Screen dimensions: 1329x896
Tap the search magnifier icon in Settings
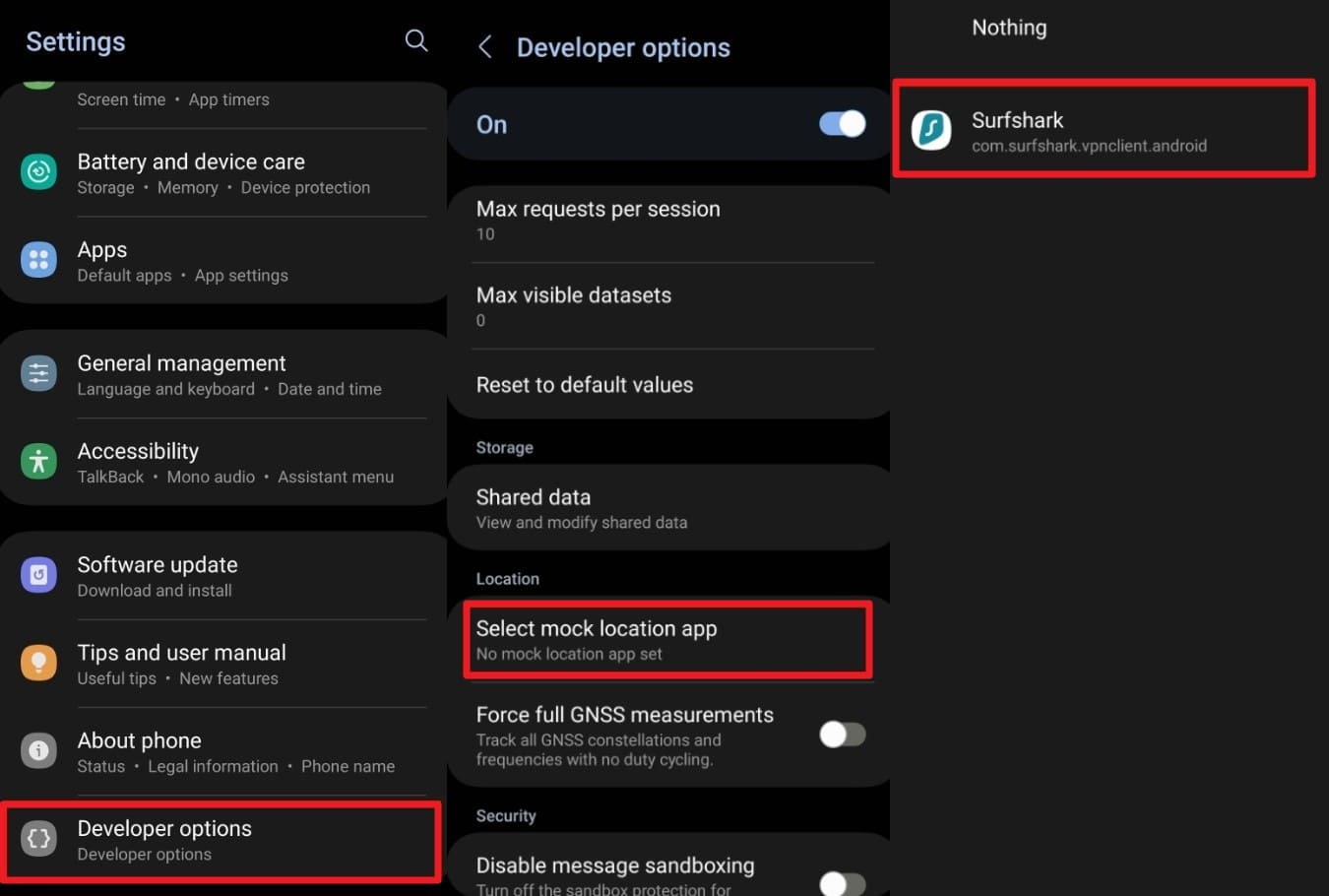pyautogui.click(x=416, y=40)
